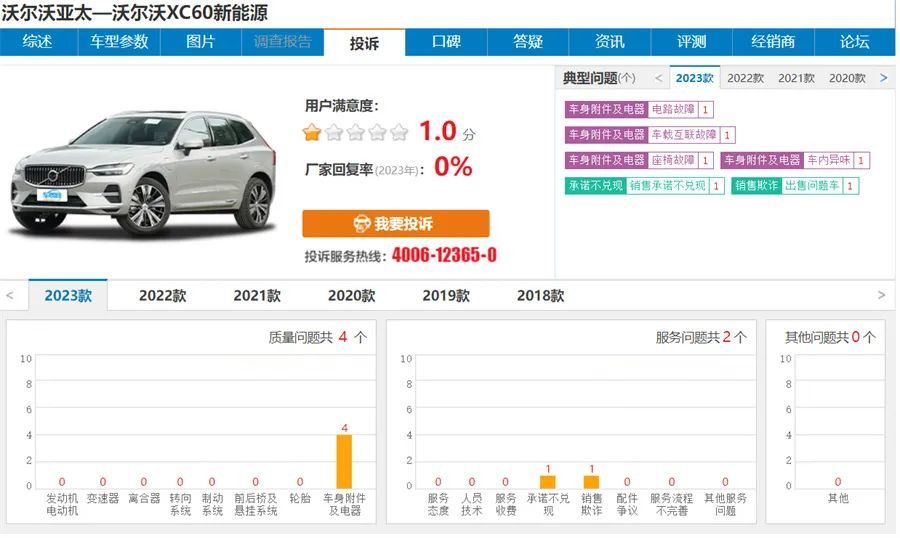Go to the 口碑 reviews tab
The width and height of the screenshot is (900, 538).
(446, 42)
